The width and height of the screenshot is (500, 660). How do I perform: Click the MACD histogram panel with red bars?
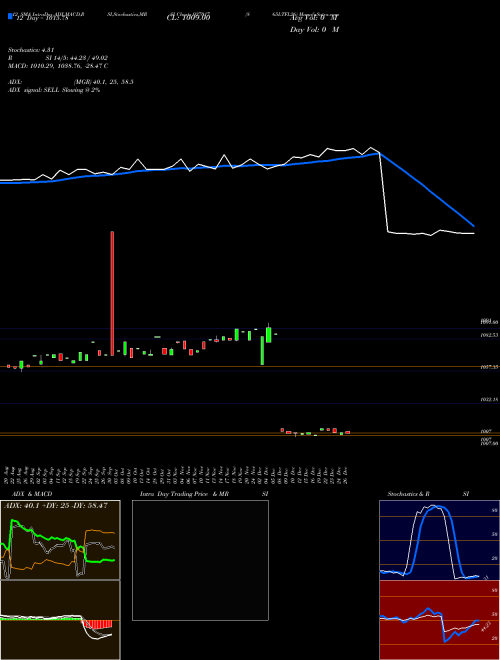pos(60,620)
